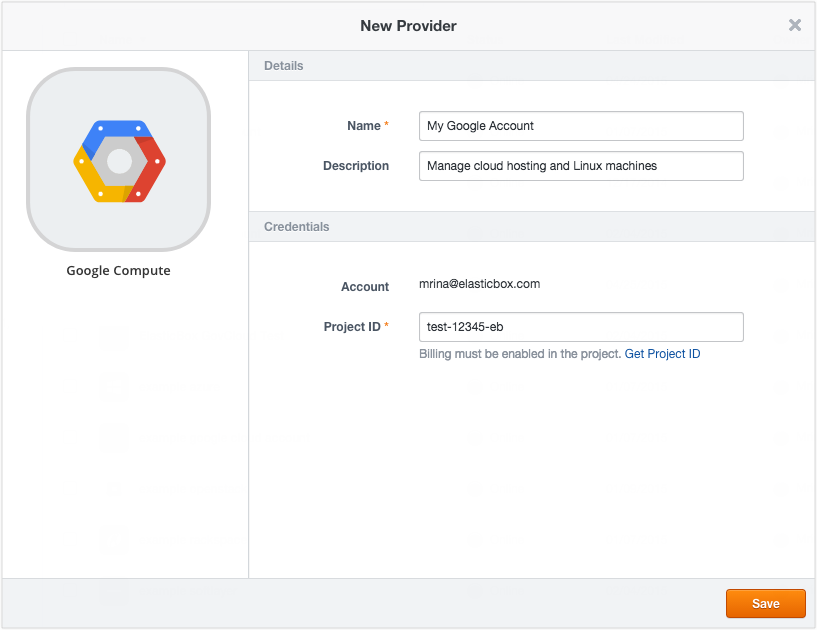Open the Get Project ID link

coord(662,354)
